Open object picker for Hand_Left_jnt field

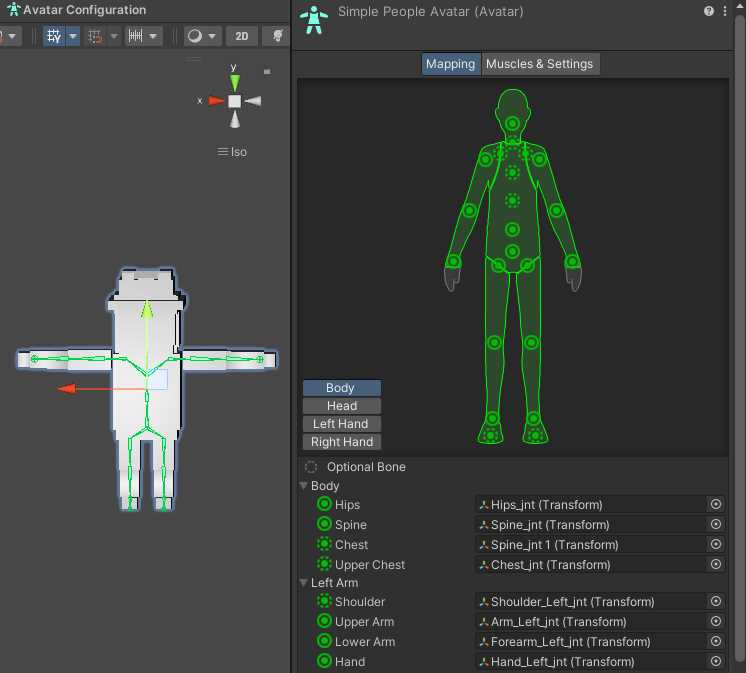(716, 661)
